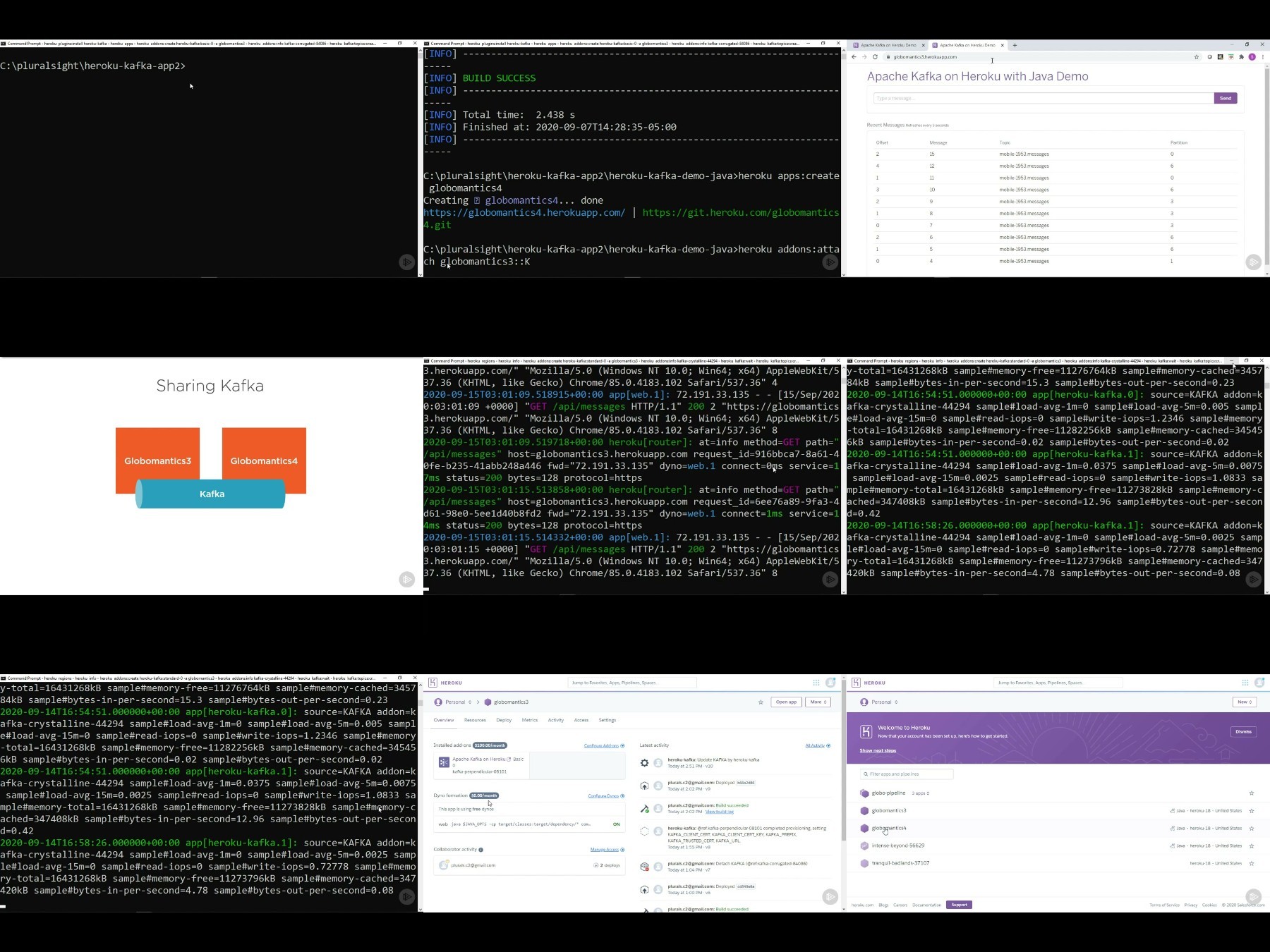Open the tranquil-badlands-37107 app in the list

(x=901, y=863)
